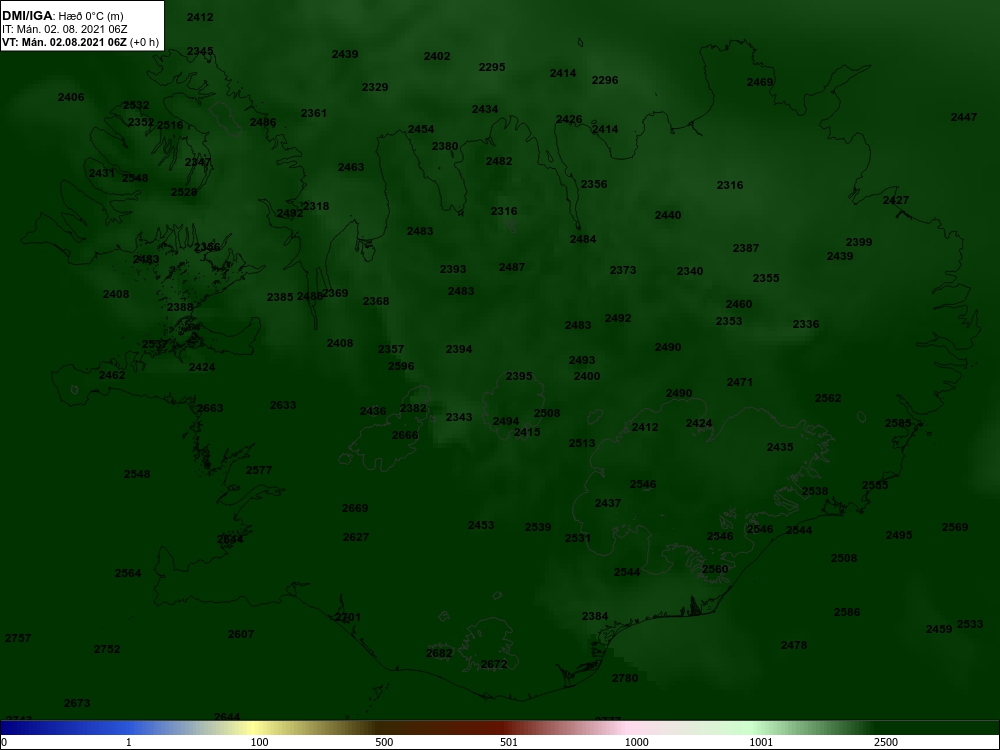Click the 2400 value on the map
This screenshot has height=750, width=1000.
coord(586,376)
